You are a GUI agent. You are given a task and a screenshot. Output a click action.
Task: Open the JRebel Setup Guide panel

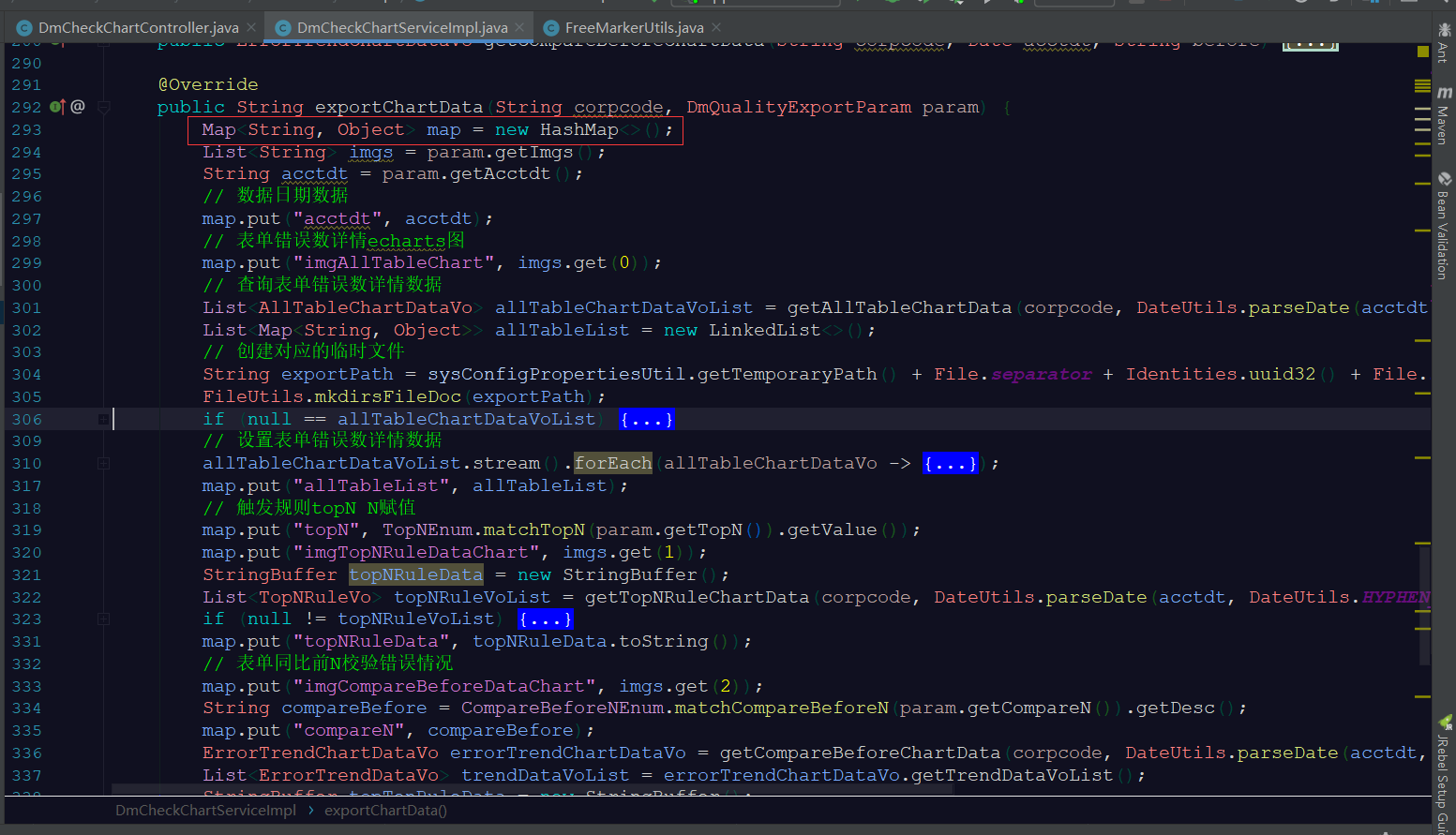pyautogui.click(x=1444, y=778)
